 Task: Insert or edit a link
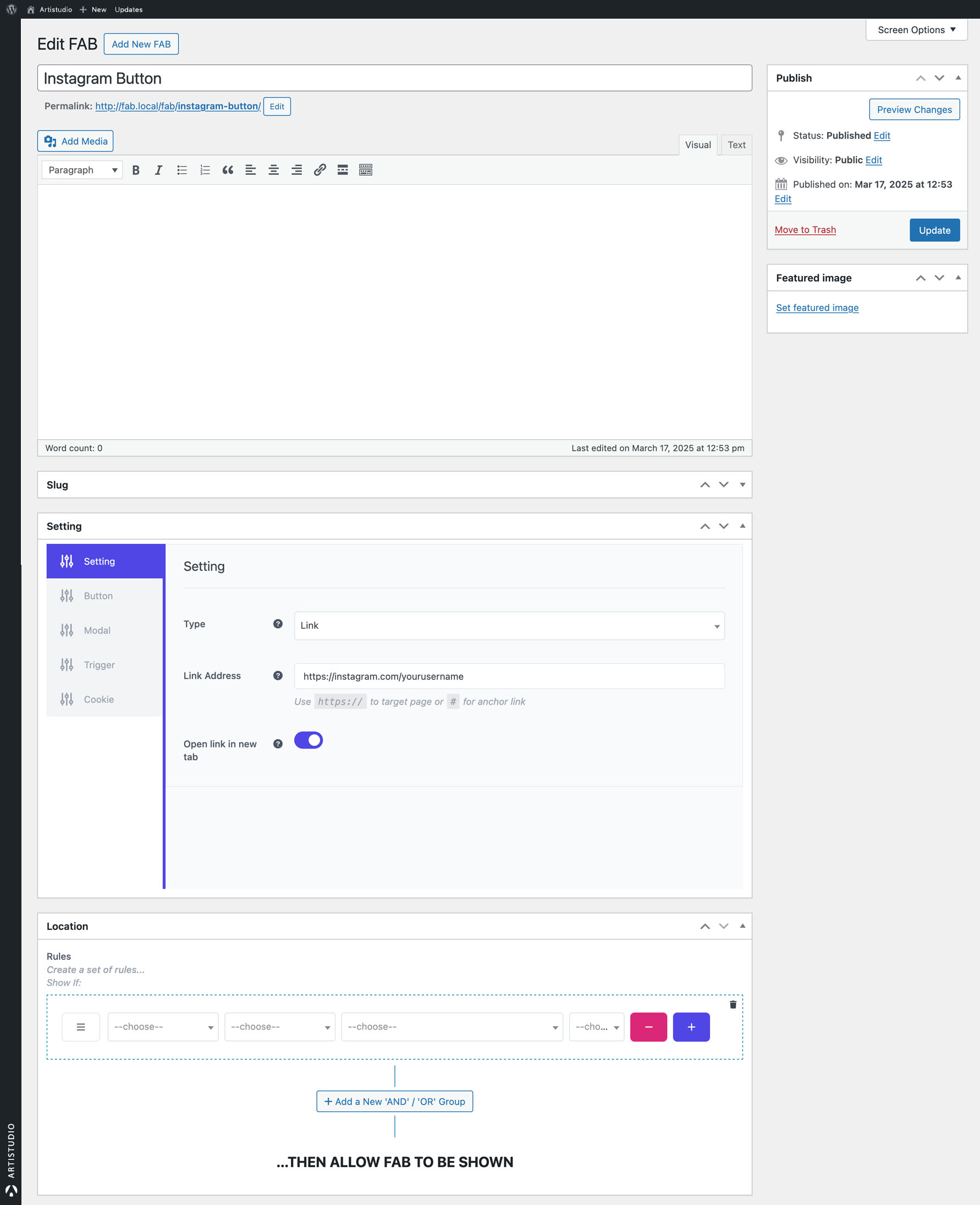(320, 170)
